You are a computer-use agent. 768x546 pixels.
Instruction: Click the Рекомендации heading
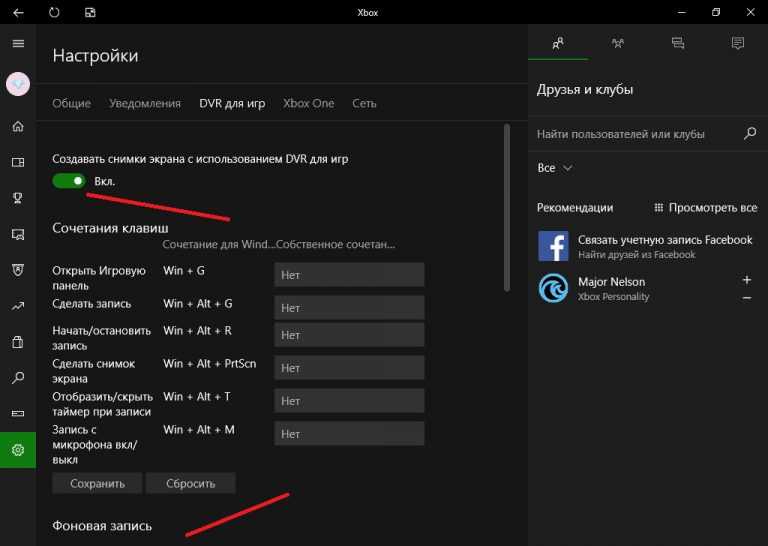pos(575,208)
